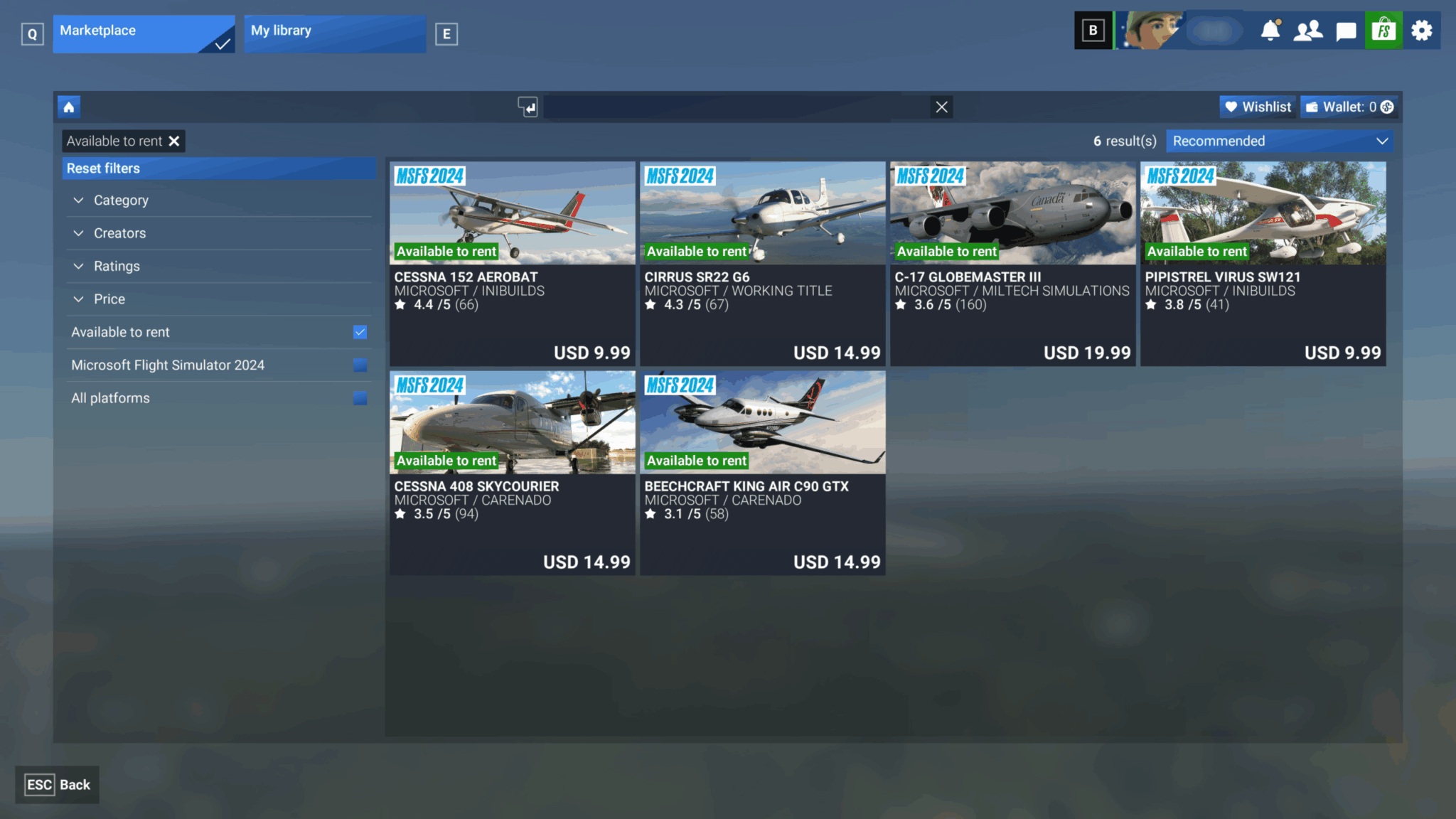This screenshot has height=819, width=1456.
Task: Click the friends/social icon in top bar
Action: click(1308, 31)
